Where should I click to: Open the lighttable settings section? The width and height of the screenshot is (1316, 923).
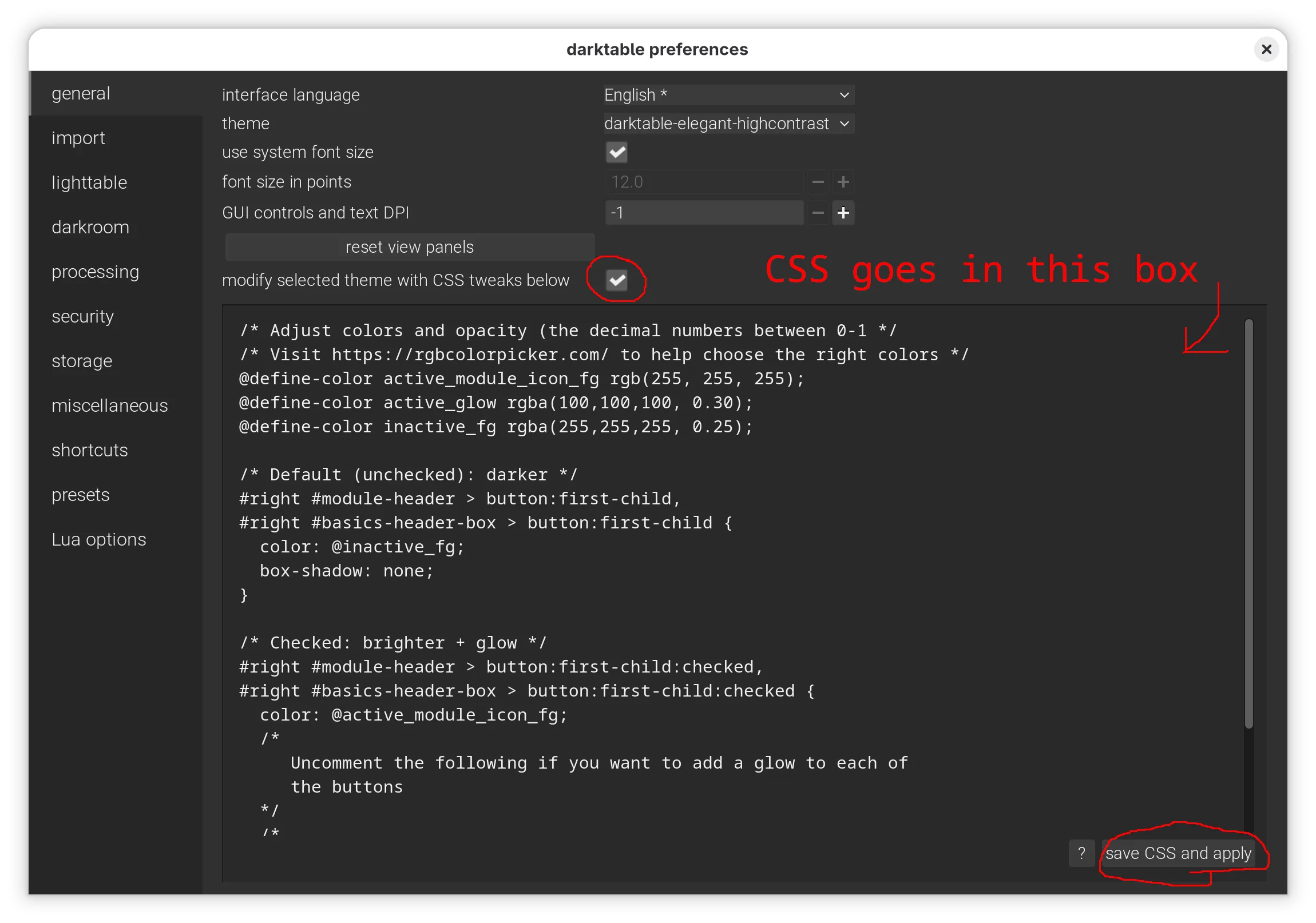(89, 182)
